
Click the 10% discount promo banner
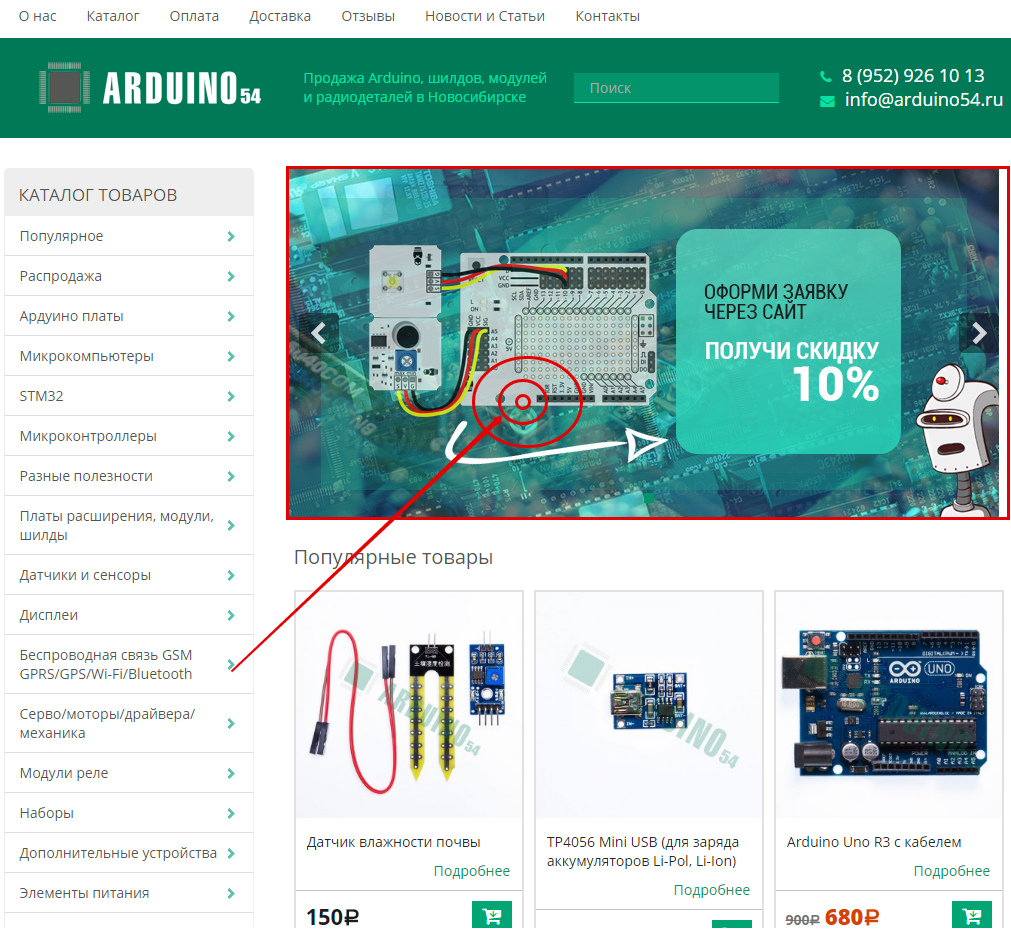788,342
